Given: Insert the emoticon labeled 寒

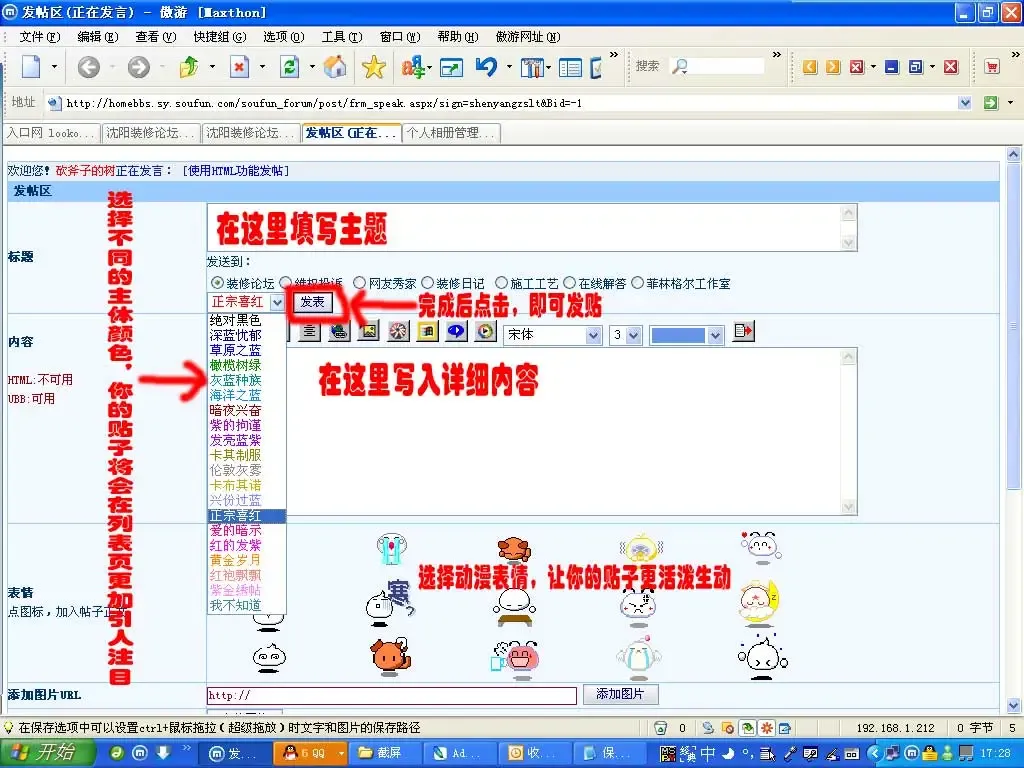Looking at the screenshot, I should (x=391, y=601).
